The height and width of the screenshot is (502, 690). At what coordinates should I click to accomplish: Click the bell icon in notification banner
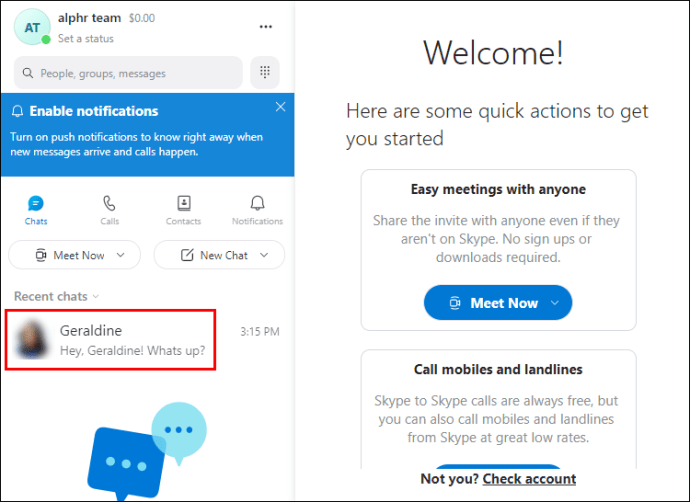(18, 111)
